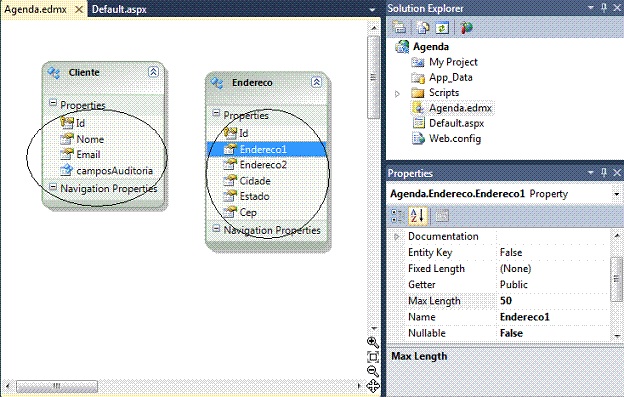Click the Endereco entity title
624x397 pixels.
click(252, 83)
